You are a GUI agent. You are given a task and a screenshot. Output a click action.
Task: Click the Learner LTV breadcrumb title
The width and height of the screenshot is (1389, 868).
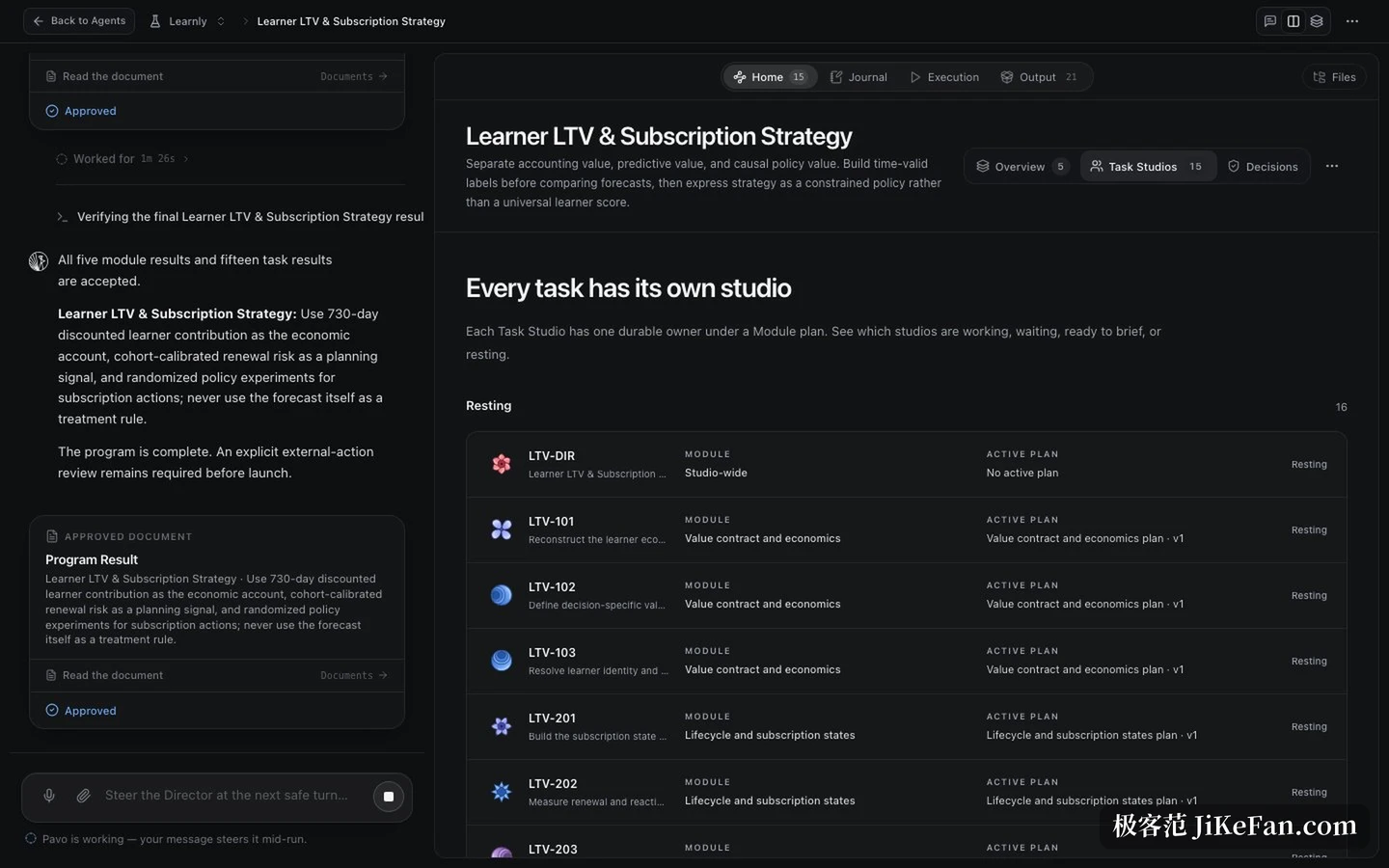tap(351, 21)
